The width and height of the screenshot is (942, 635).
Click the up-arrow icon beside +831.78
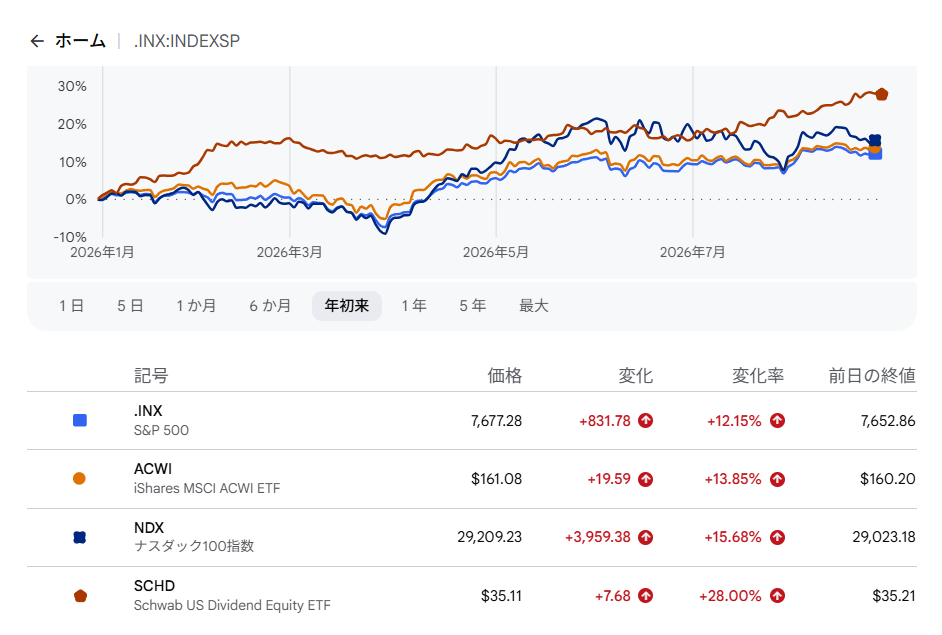pos(646,421)
